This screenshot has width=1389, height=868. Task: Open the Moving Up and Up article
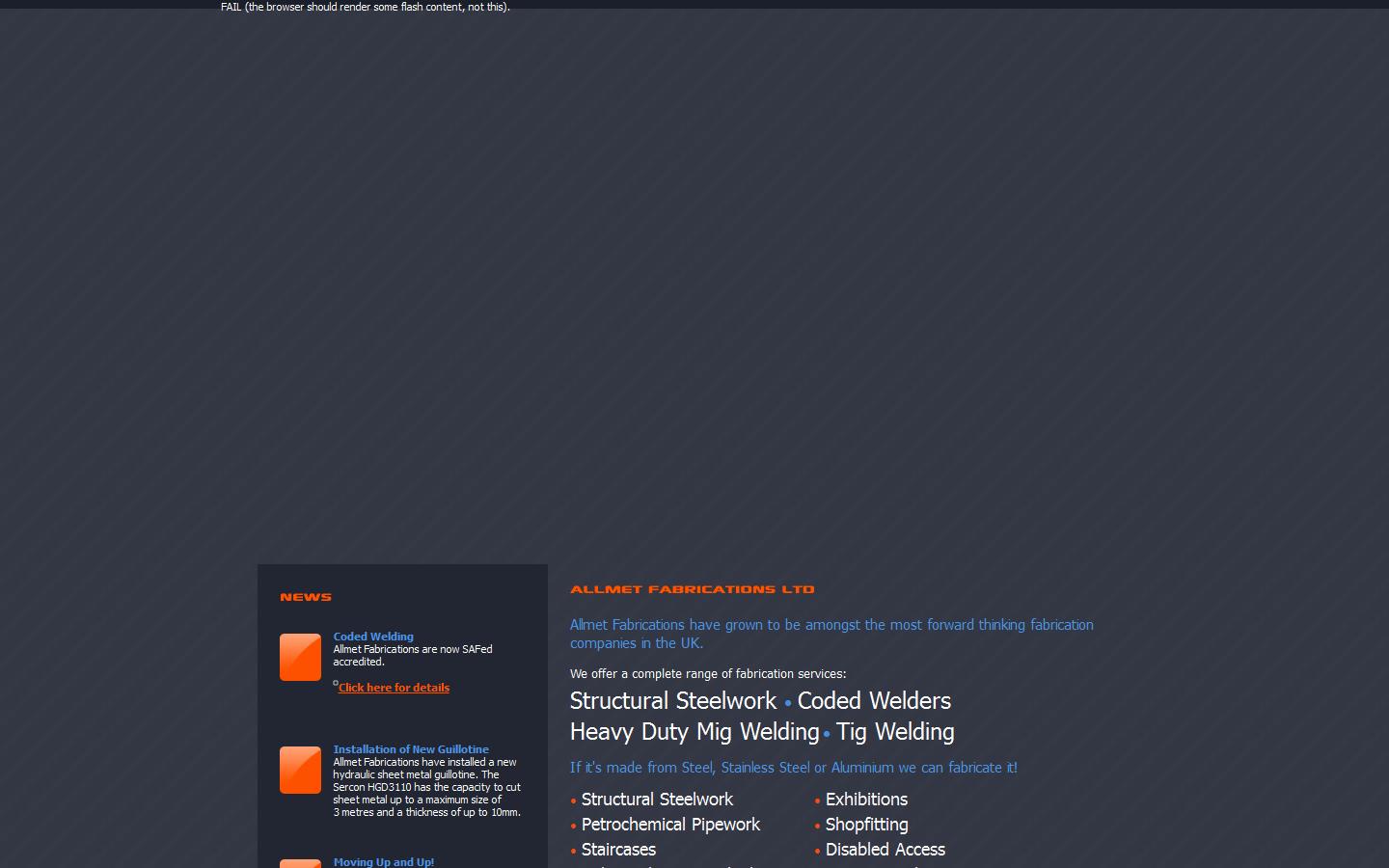pos(383,862)
